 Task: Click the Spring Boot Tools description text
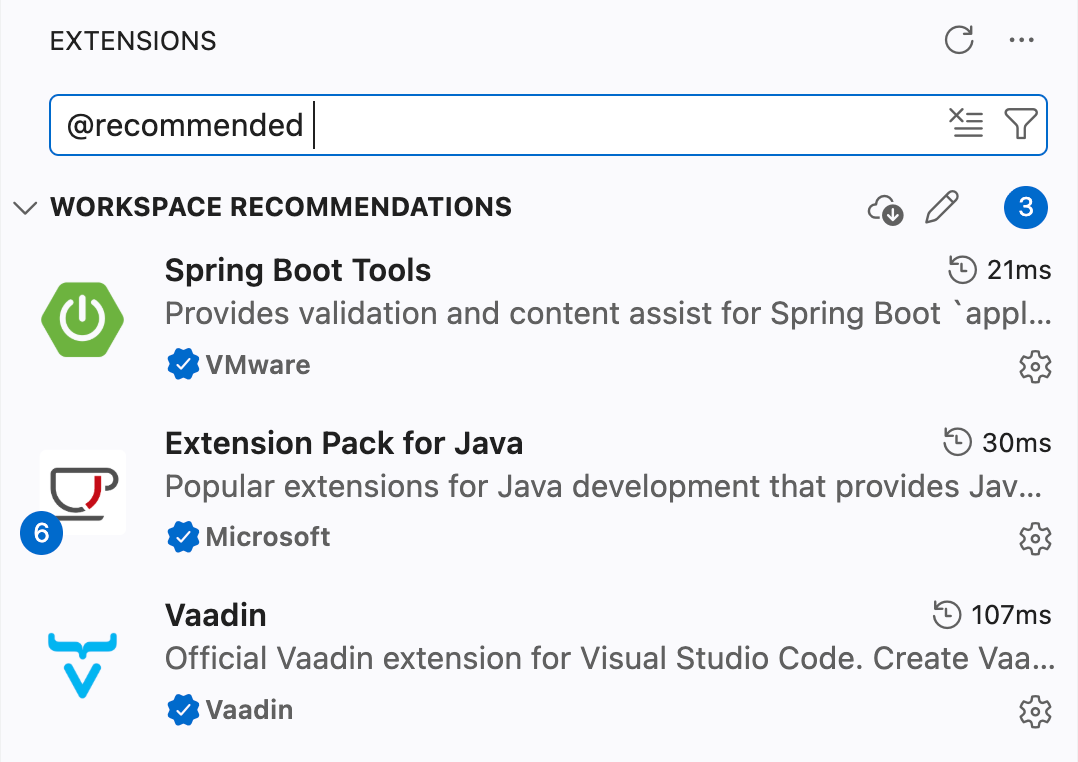pyautogui.click(x=608, y=314)
